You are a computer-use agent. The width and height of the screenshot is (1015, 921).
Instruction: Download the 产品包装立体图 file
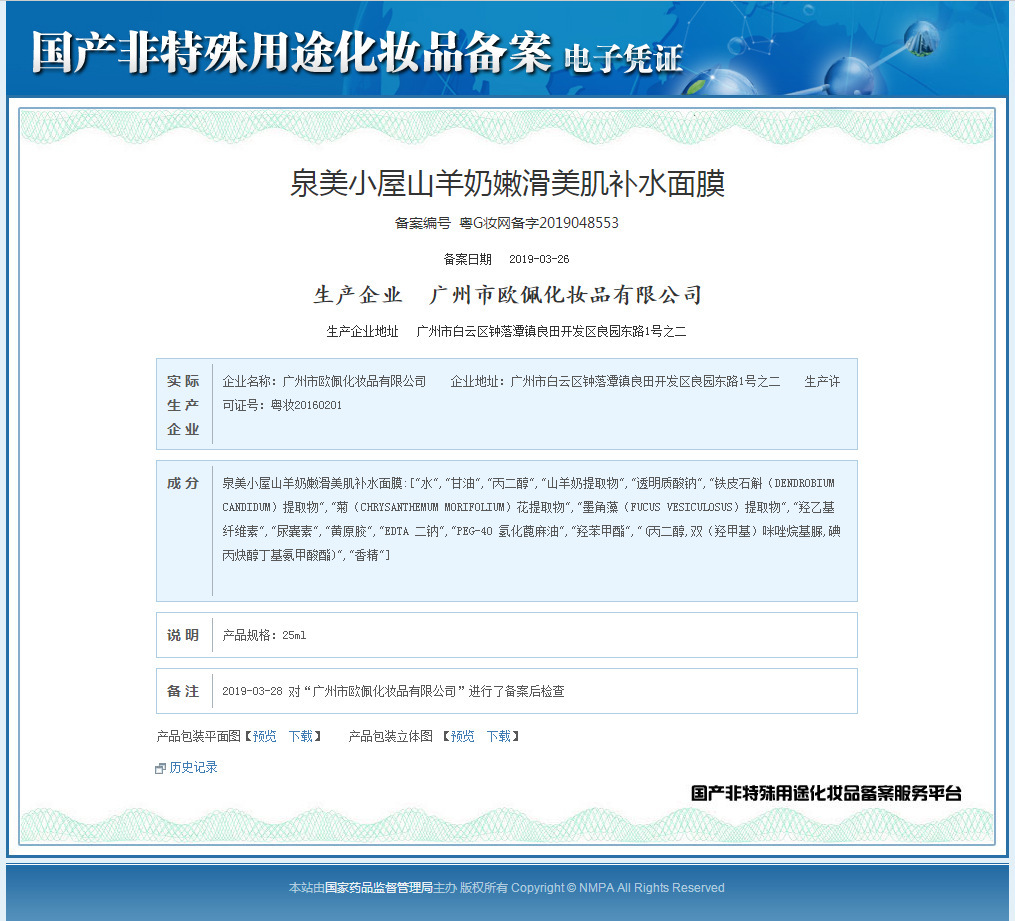pyautogui.click(x=499, y=736)
